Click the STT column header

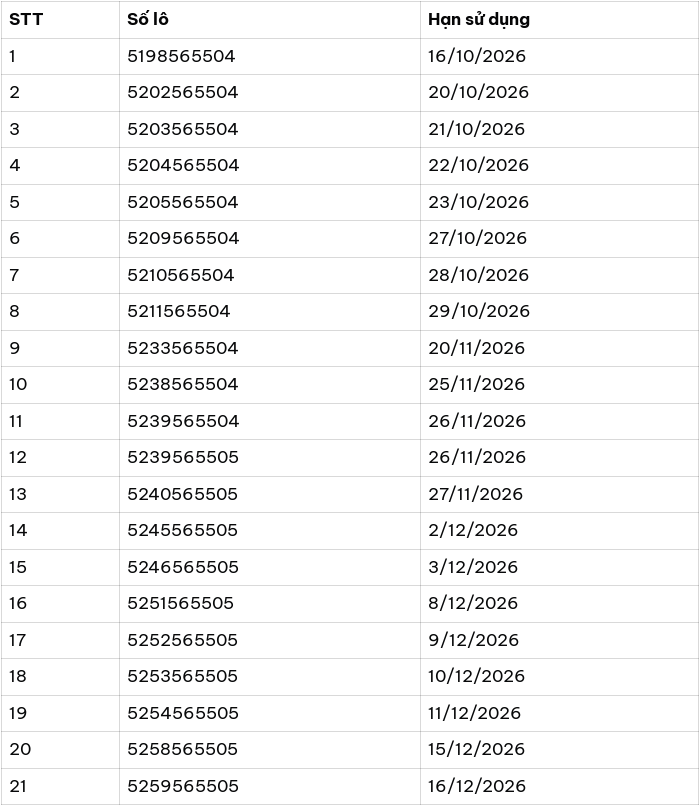(x=26, y=19)
